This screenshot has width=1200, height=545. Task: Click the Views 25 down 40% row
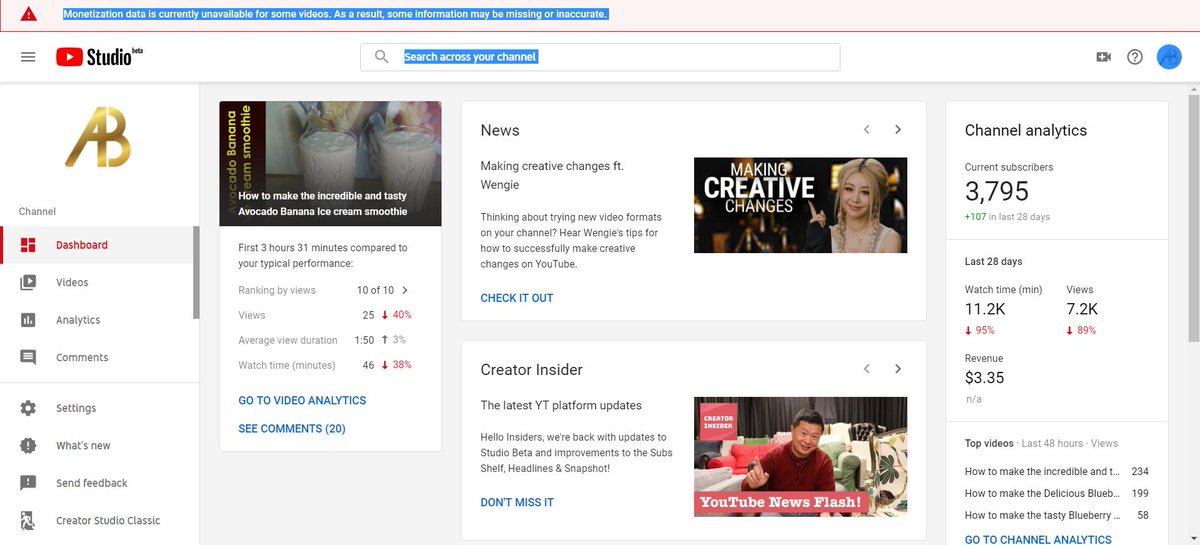325,315
